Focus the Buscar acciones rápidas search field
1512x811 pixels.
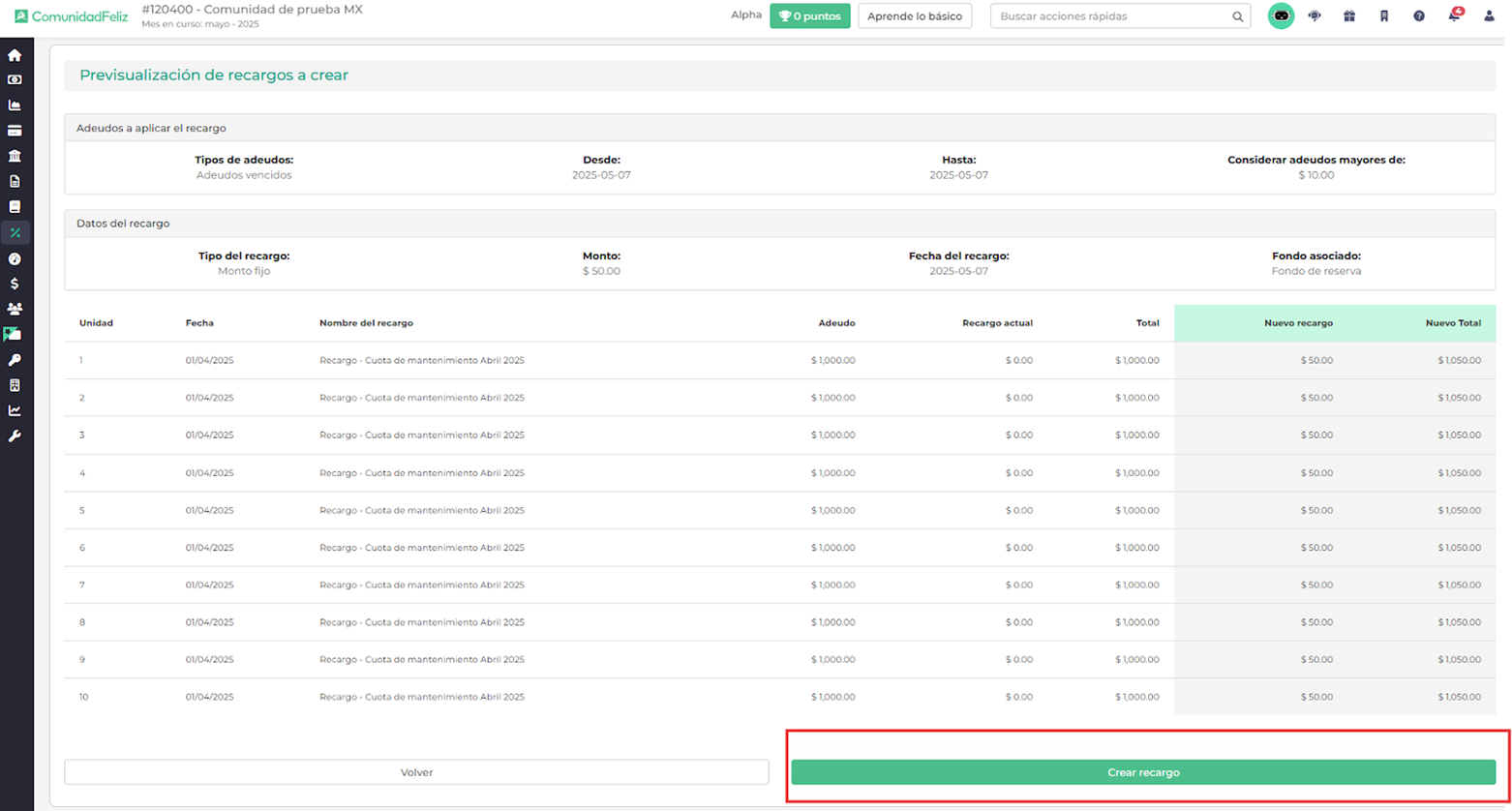(1113, 16)
